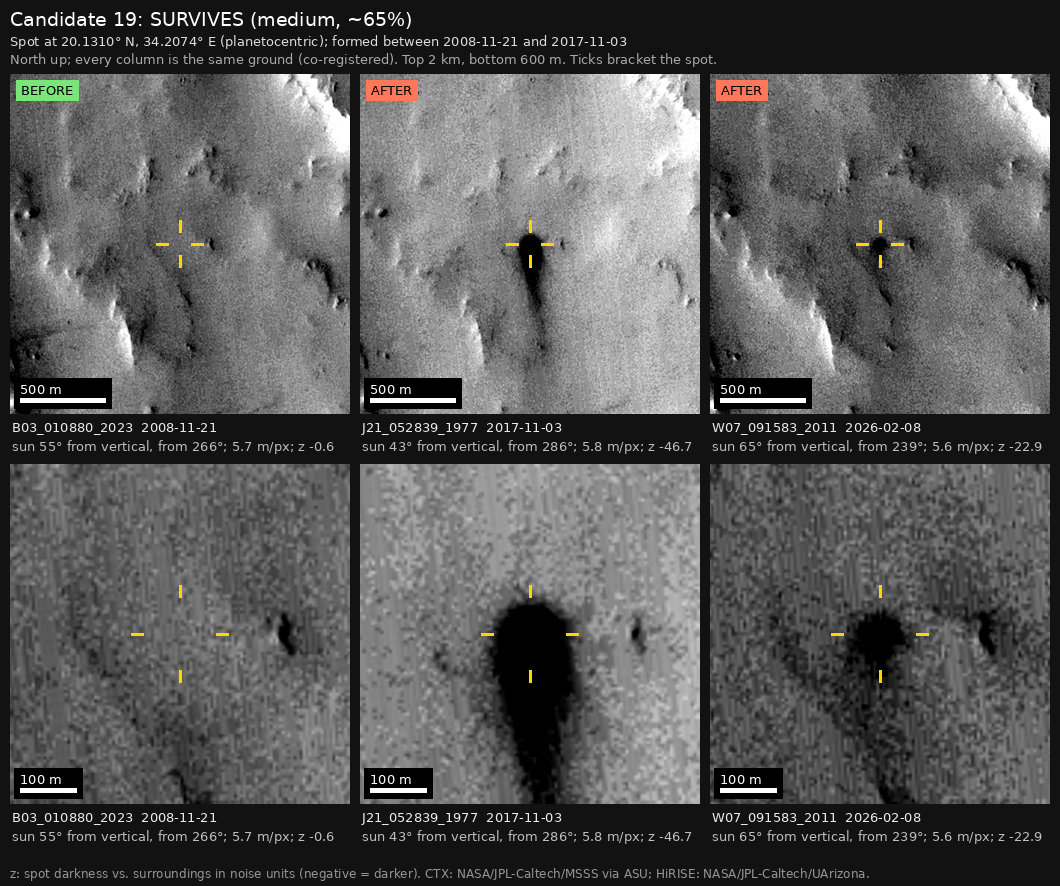Click the title 'Candidate 19: SURVIVES (medium, ~65%)'

point(211,20)
